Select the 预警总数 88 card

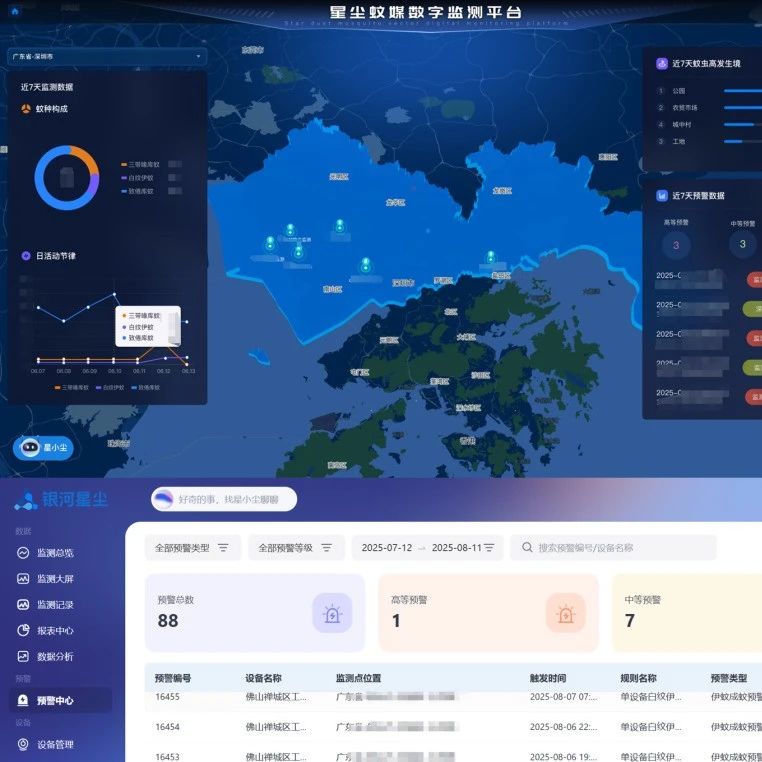coord(255,613)
